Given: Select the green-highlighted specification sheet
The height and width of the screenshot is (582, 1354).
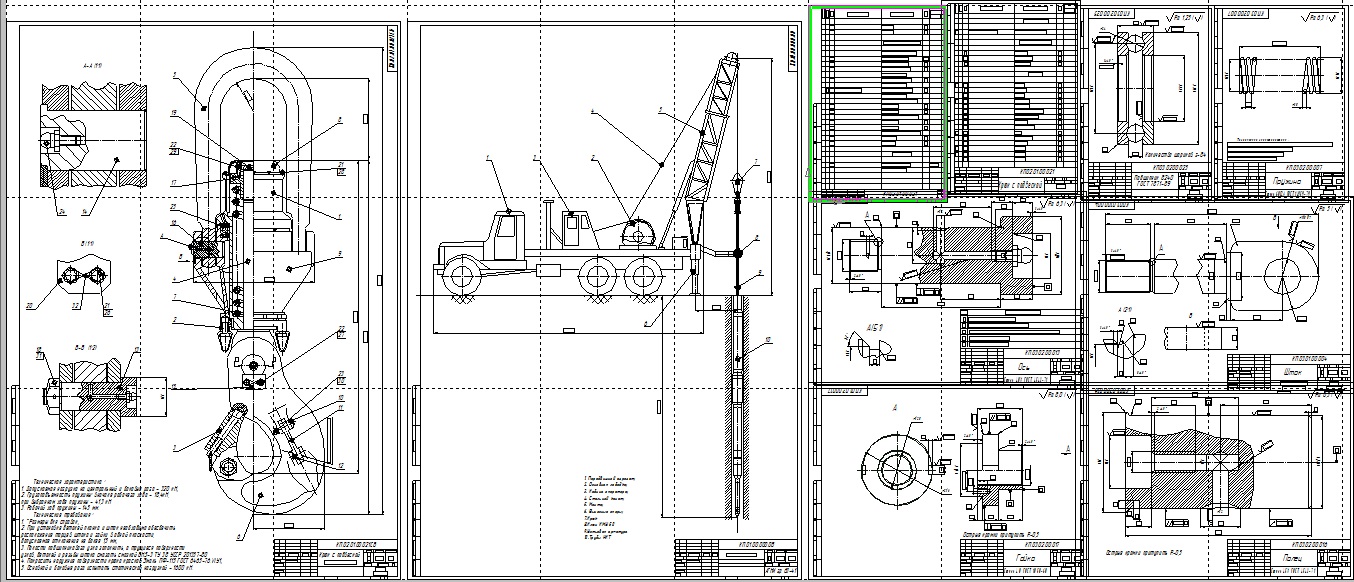Looking at the screenshot, I should pyautogui.click(x=878, y=104).
